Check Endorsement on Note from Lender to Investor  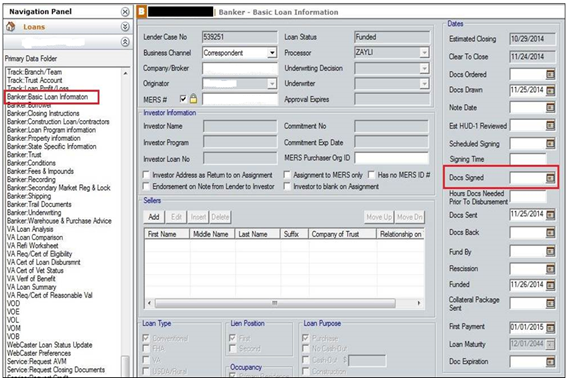coord(146,186)
